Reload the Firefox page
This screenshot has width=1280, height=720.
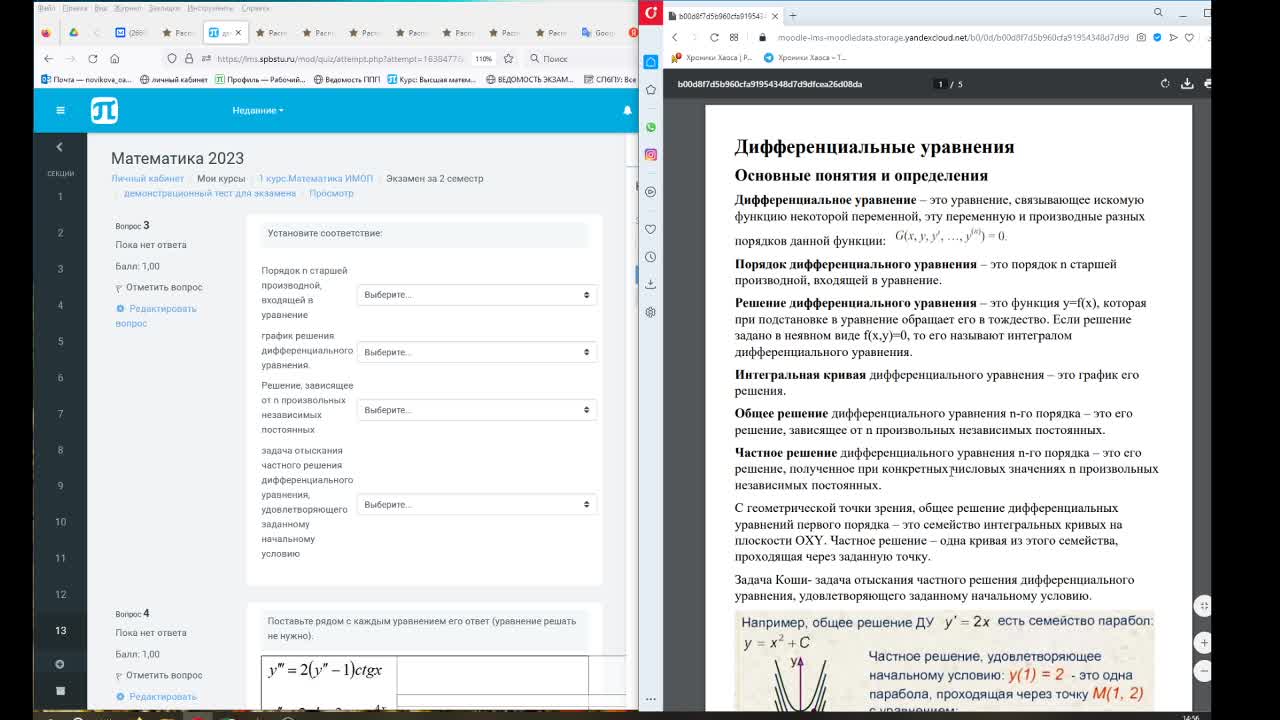click(x=92, y=59)
